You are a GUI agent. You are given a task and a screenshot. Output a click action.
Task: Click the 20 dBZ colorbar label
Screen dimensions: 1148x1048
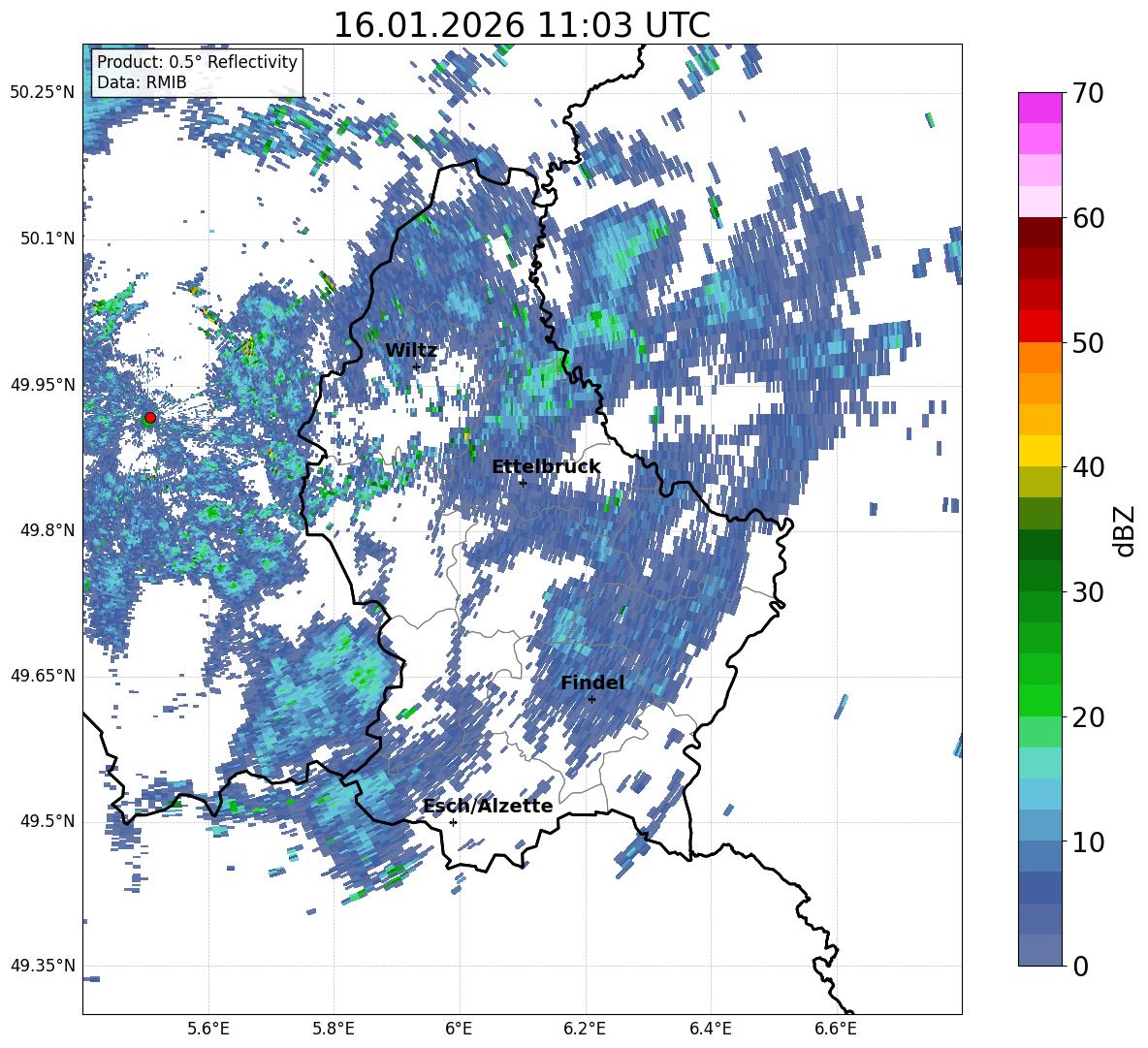1089,716
